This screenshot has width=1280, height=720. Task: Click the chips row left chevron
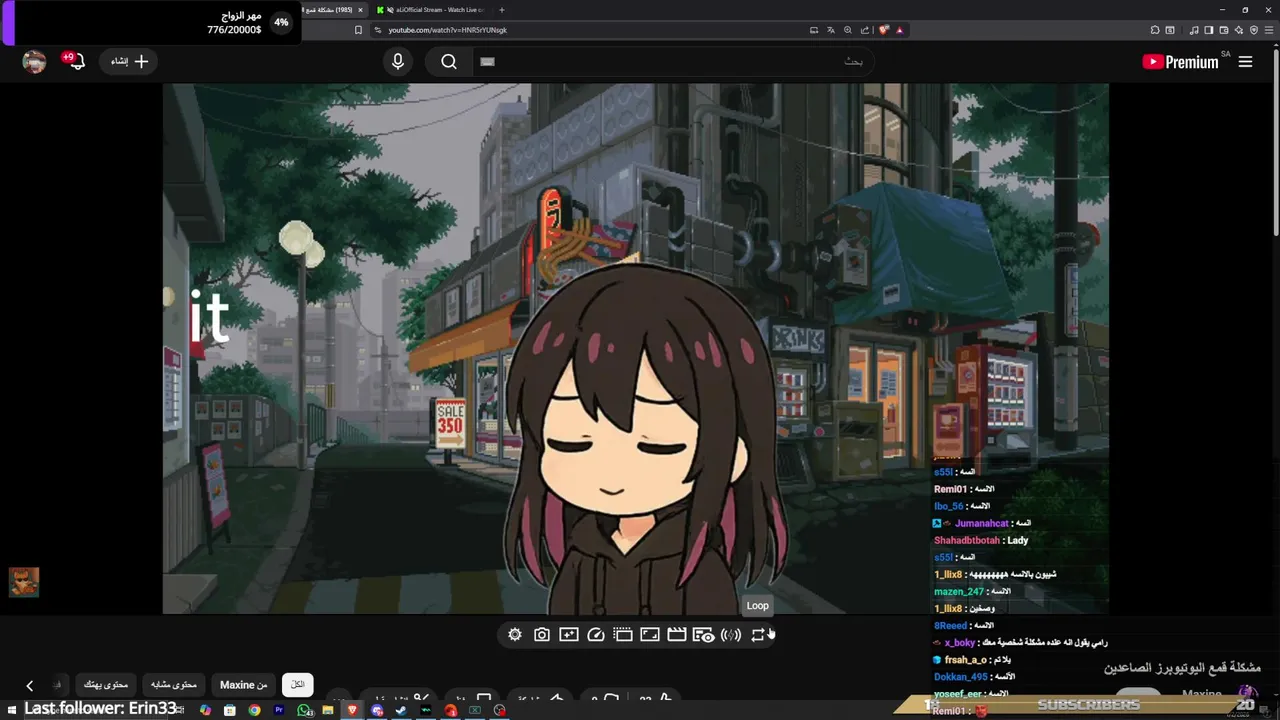click(30, 686)
